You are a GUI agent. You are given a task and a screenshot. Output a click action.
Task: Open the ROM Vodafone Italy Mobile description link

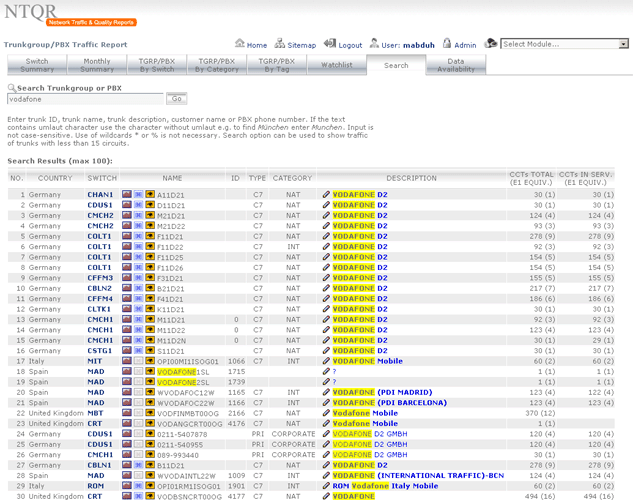tap(385, 486)
